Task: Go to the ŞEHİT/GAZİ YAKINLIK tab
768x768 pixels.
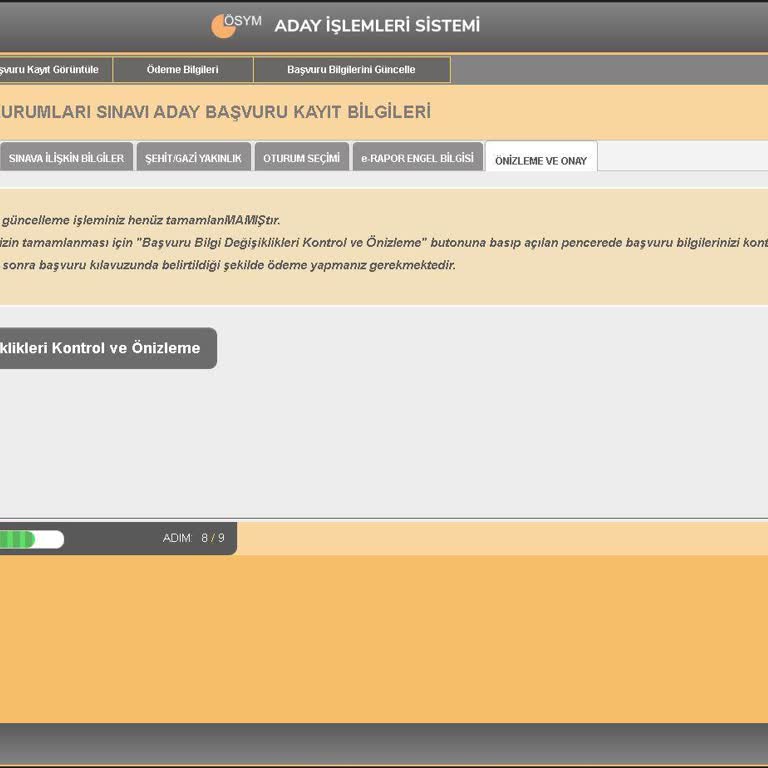Action: pos(193,158)
